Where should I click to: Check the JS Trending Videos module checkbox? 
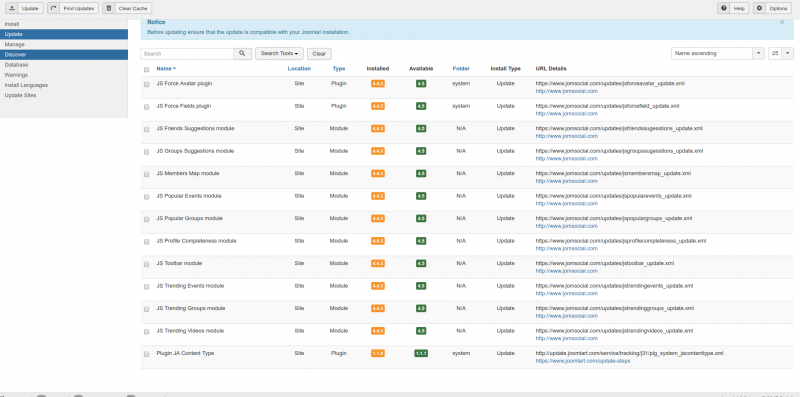(146, 331)
